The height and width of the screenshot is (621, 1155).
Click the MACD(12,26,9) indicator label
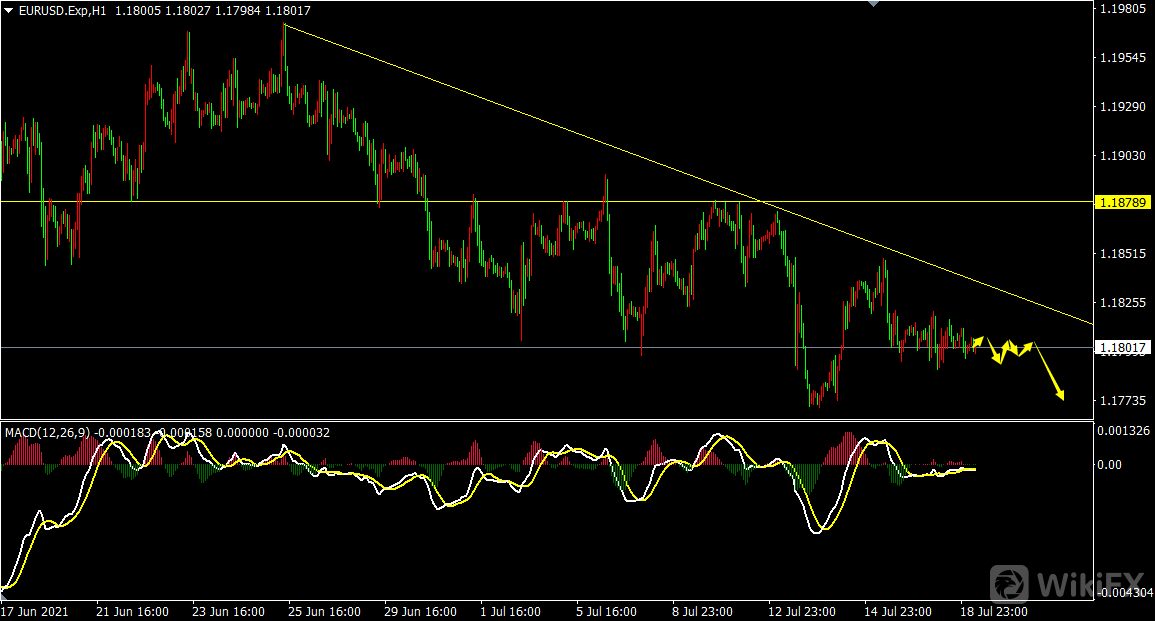tap(49, 432)
